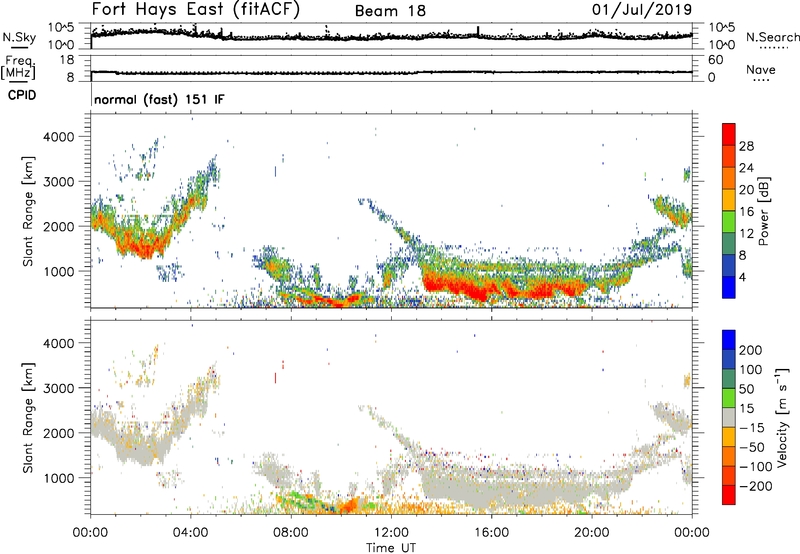
Task: Click the '4' tick on Power color bar
Action: pyautogui.click(x=743, y=277)
